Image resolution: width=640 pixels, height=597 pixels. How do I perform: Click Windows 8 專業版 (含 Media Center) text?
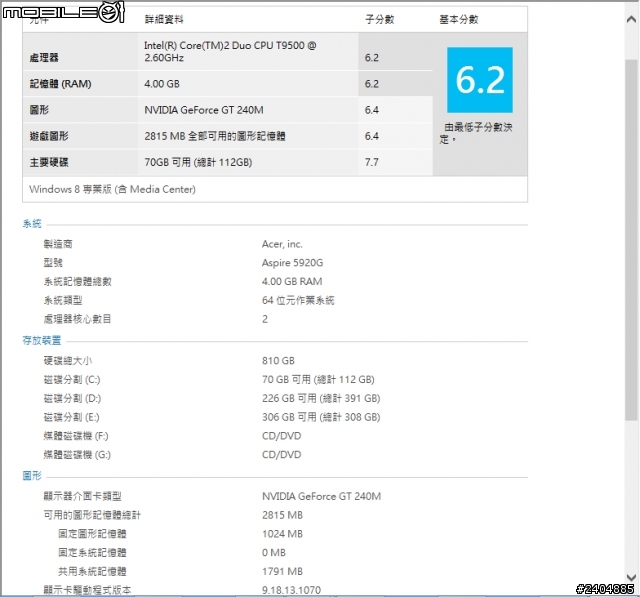(113, 189)
